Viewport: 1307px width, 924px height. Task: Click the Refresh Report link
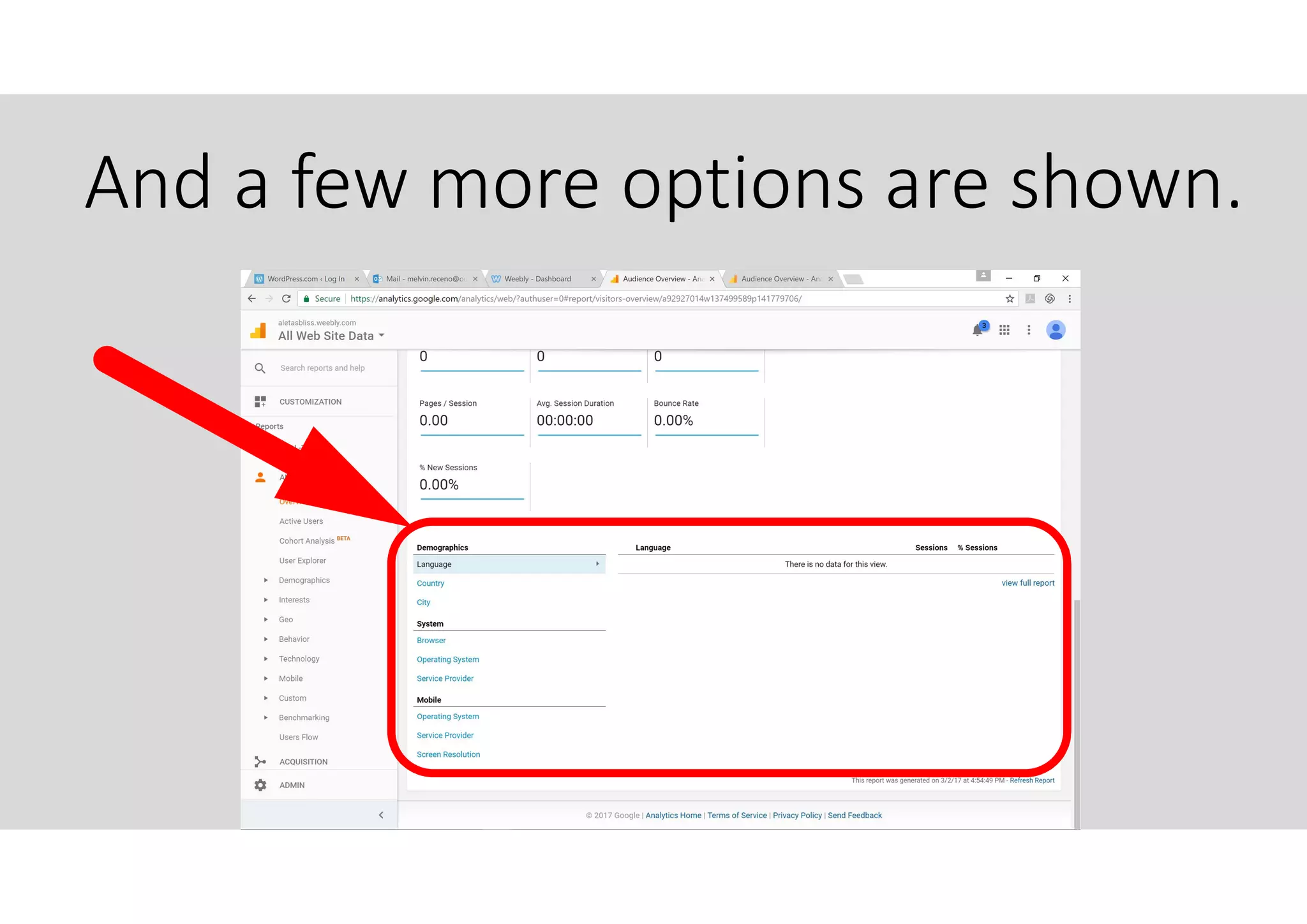point(1032,780)
